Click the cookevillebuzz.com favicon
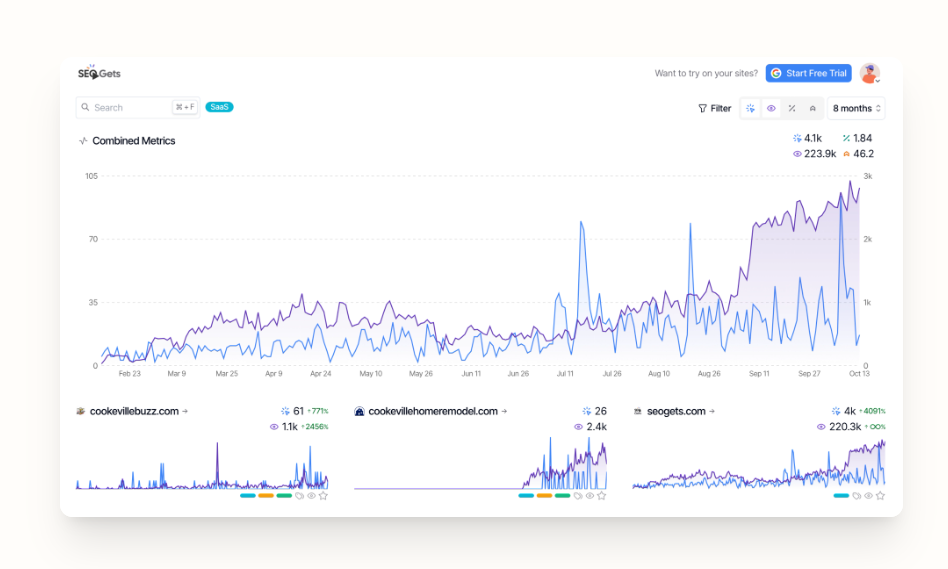 point(80,411)
